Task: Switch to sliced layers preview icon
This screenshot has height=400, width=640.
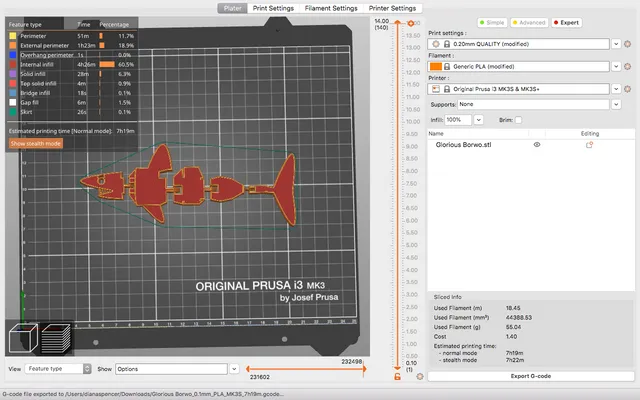Action: point(56,338)
